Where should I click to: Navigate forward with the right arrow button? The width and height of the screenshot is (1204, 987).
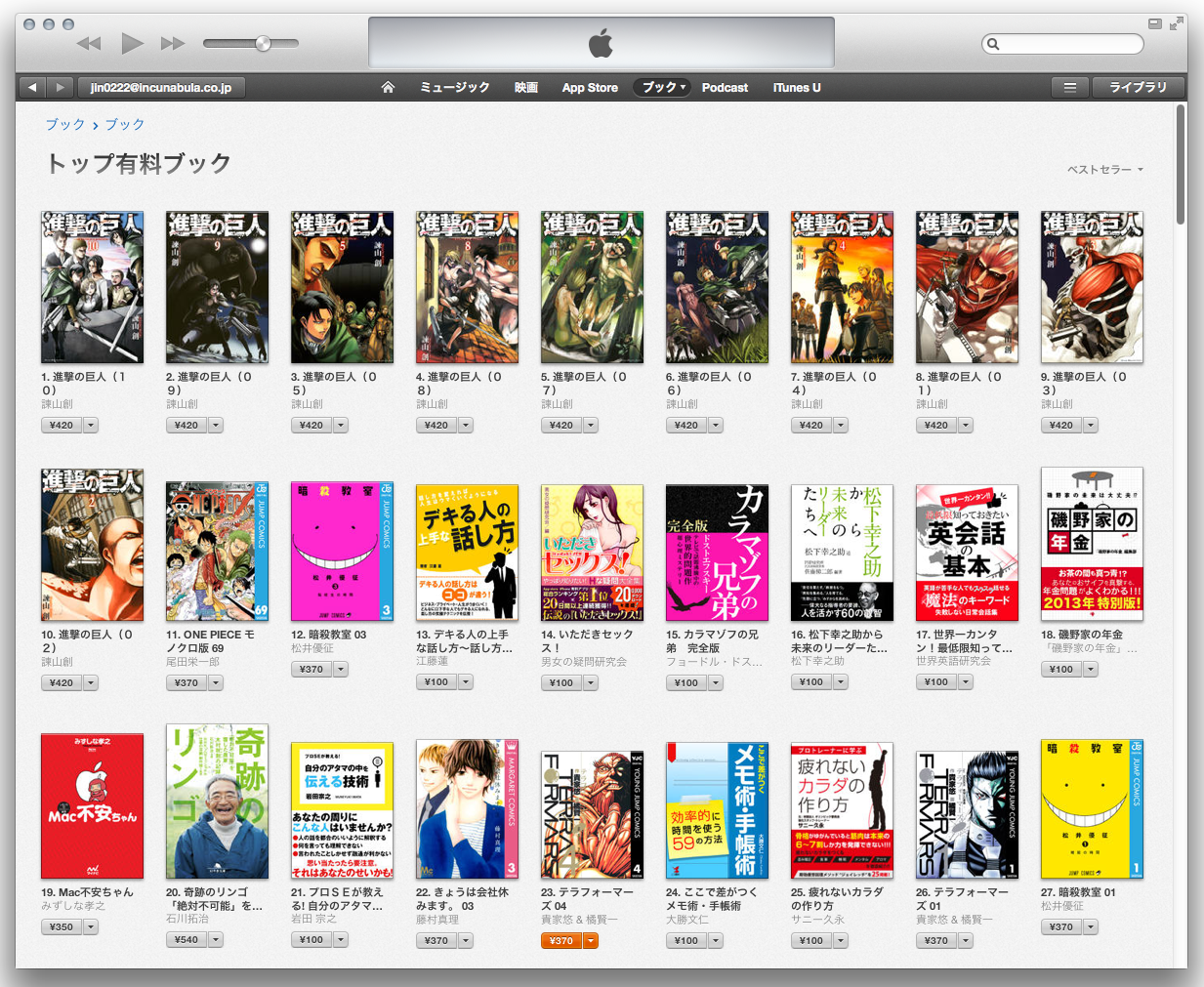(60, 87)
